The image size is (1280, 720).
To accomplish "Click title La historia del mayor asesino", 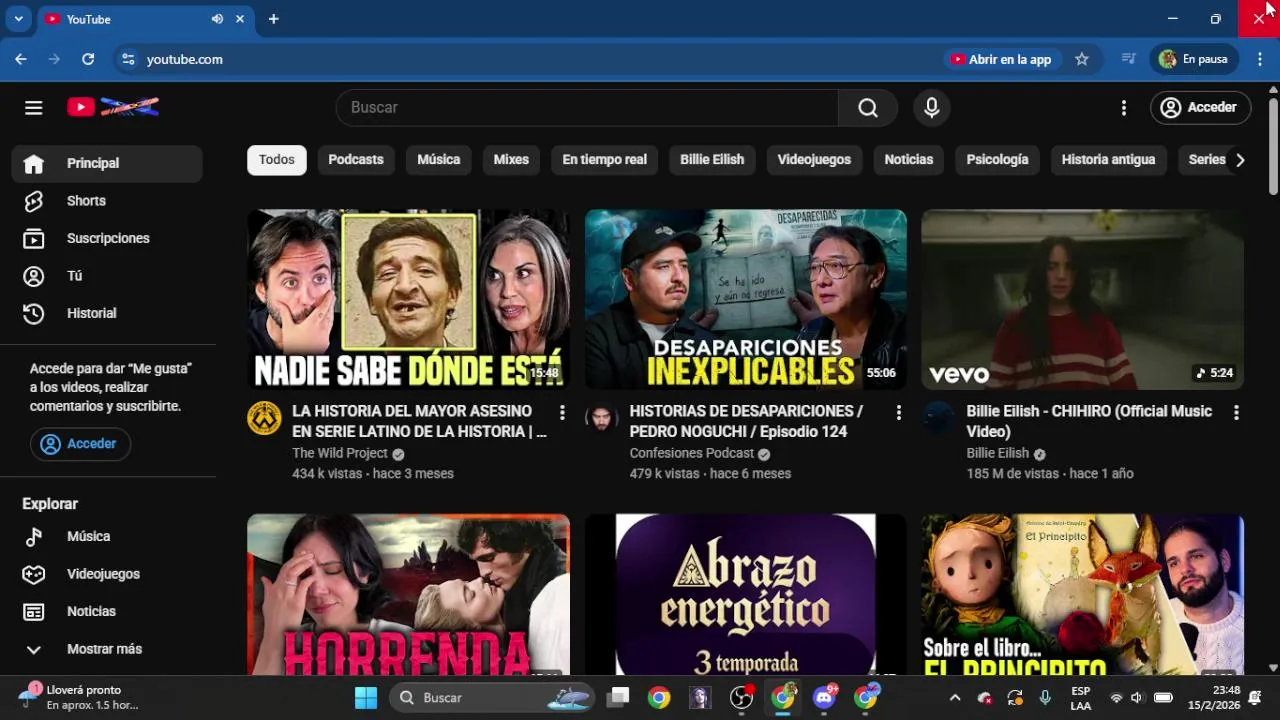I will pyautogui.click(x=419, y=421).
